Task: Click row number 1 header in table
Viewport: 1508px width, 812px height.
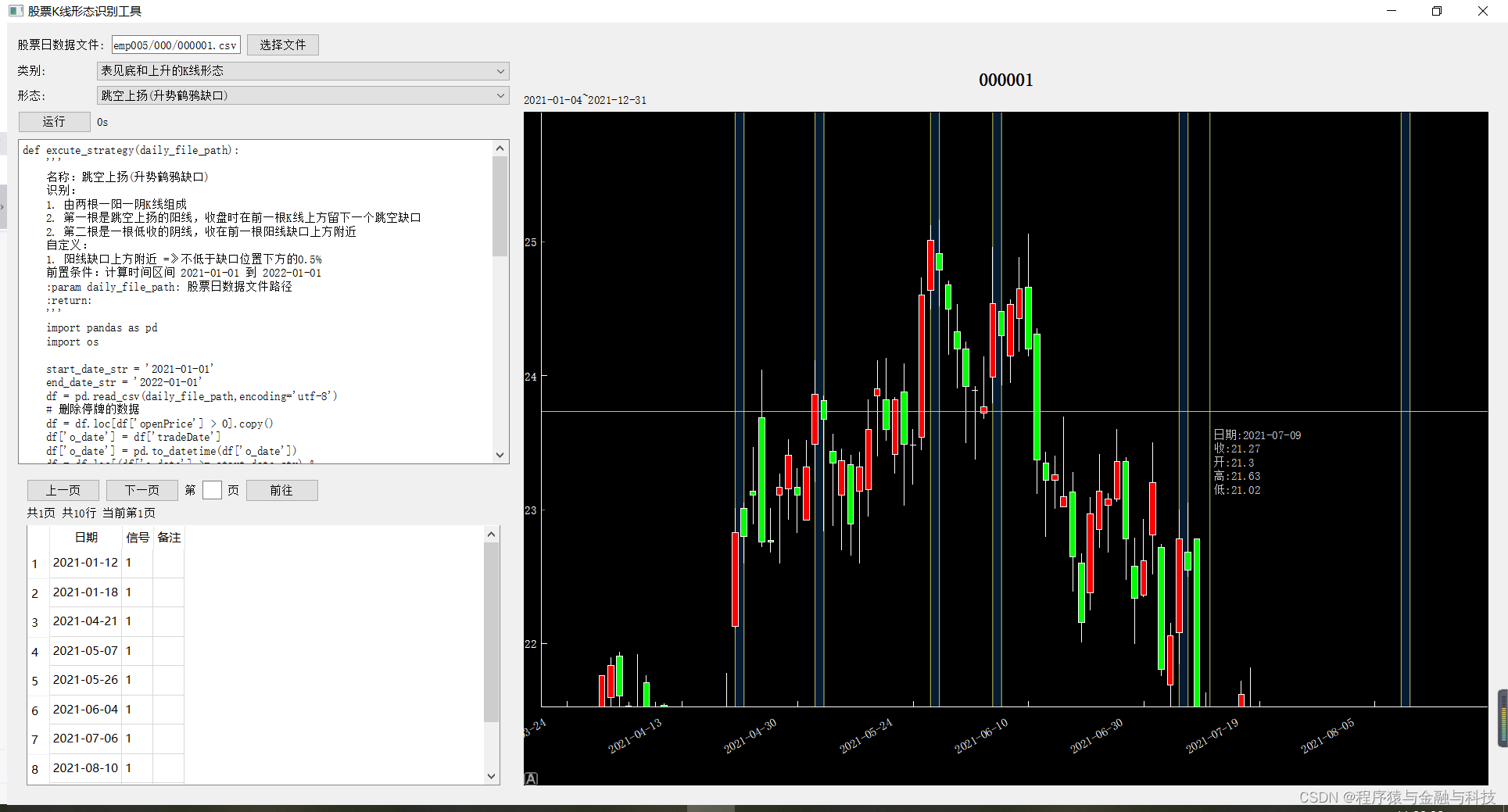Action: point(35,563)
